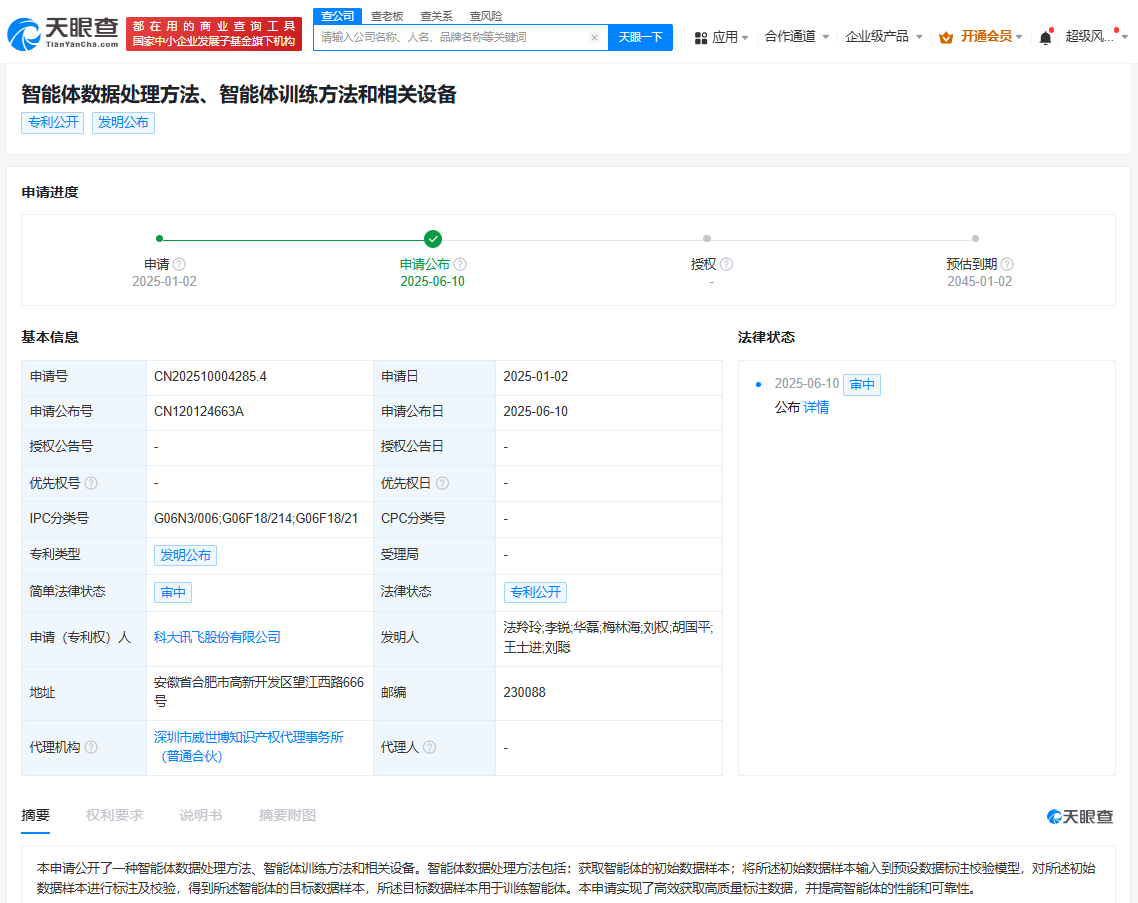Click the notification bell icon

pos(1045,37)
